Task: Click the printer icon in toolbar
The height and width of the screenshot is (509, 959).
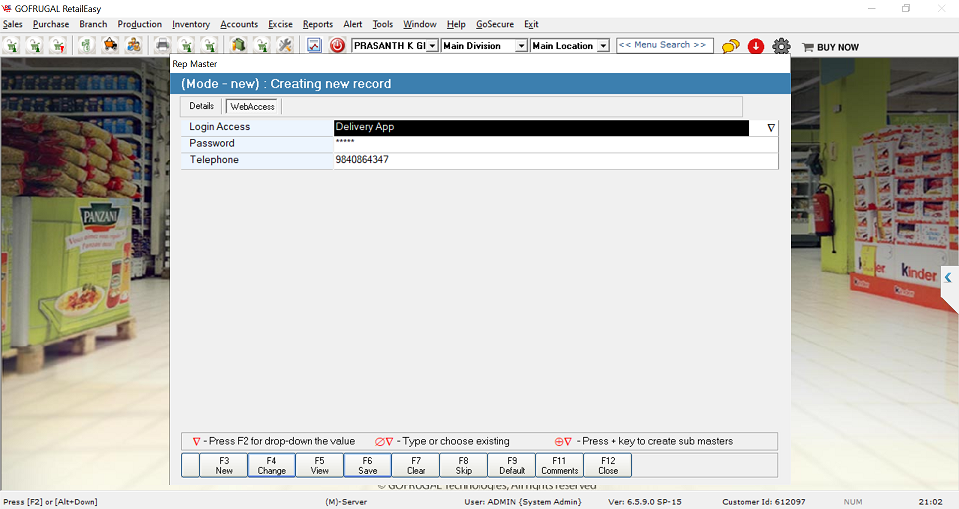Action: click(162, 45)
